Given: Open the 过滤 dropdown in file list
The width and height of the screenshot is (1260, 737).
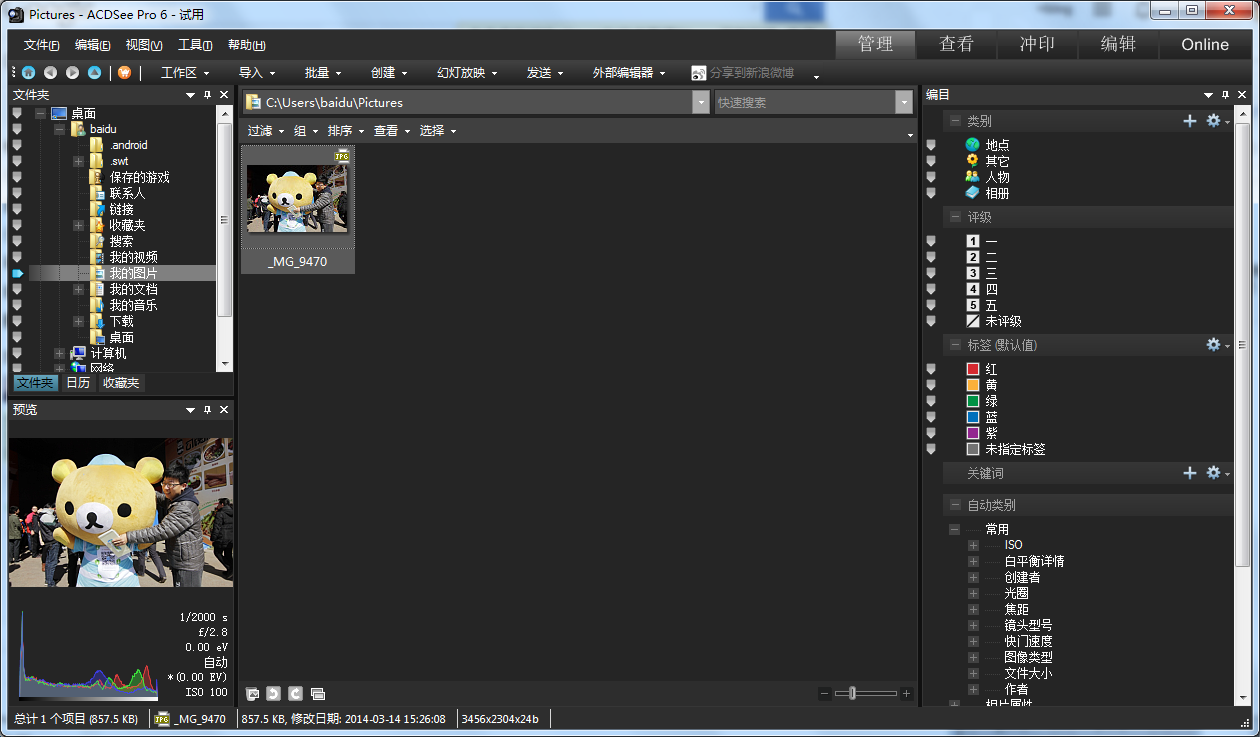Looking at the screenshot, I should pyautogui.click(x=266, y=131).
